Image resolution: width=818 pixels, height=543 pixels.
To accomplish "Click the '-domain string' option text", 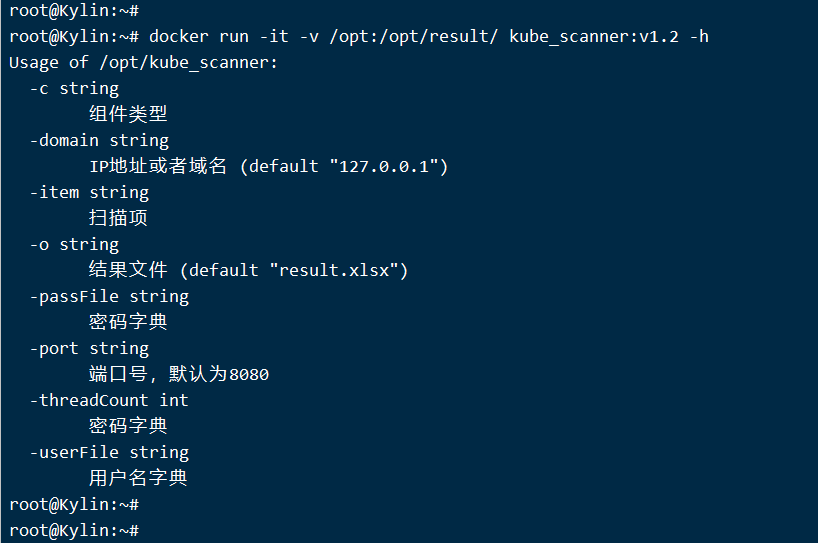I will (x=99, y=140).
